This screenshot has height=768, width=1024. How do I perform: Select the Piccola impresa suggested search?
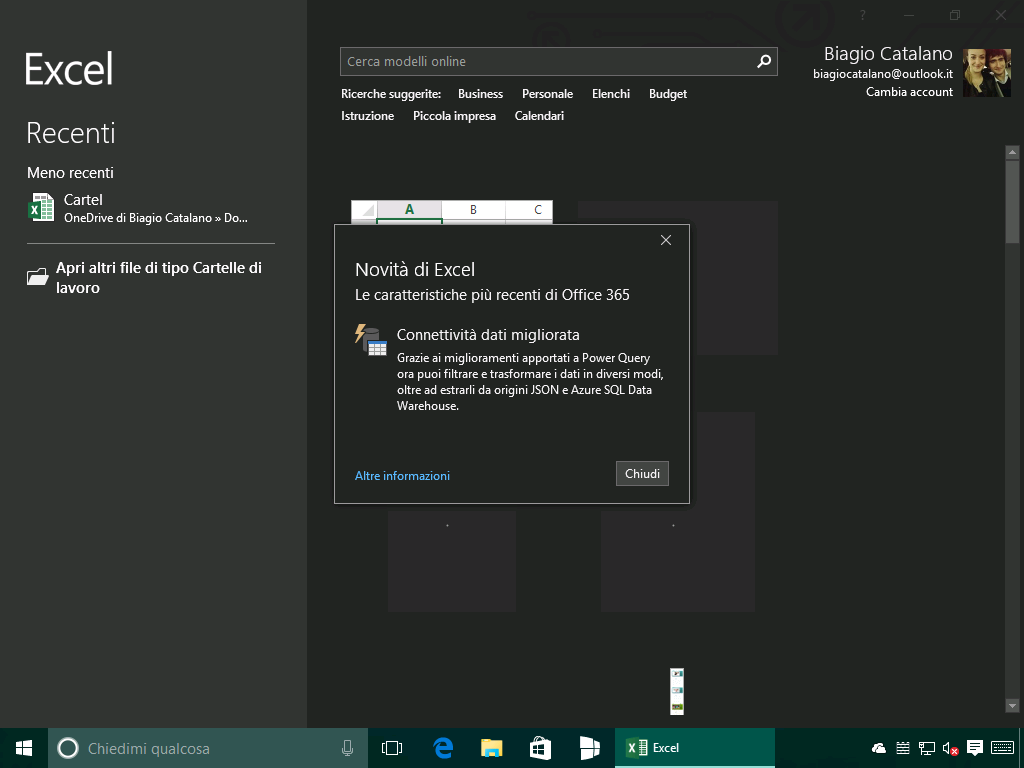click(455, 116)
